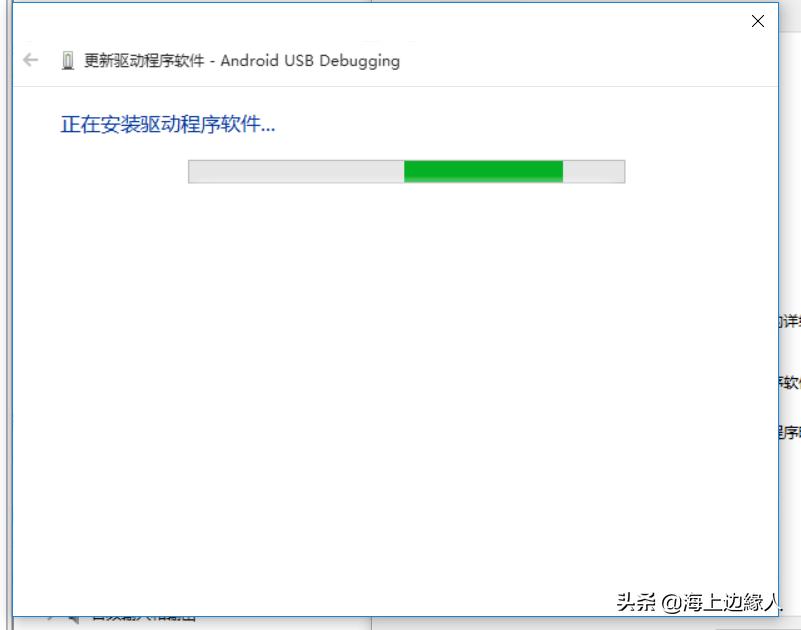The image size is (801, 630).
Task: Close the driver update wizard window
Action: click(x=758, y=21)
